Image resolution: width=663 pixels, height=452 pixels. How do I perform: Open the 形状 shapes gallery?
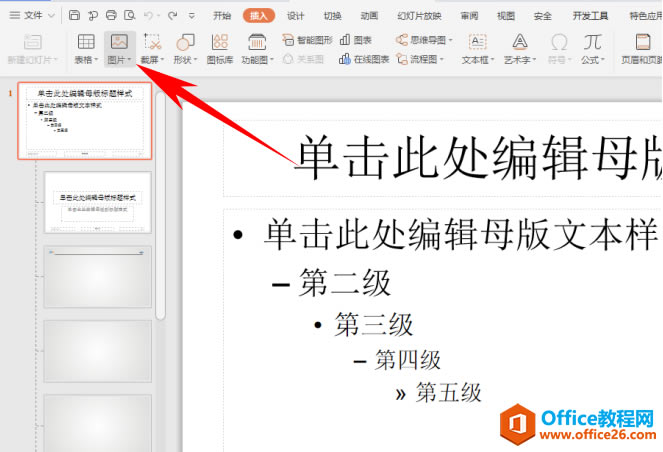[185, 49]
